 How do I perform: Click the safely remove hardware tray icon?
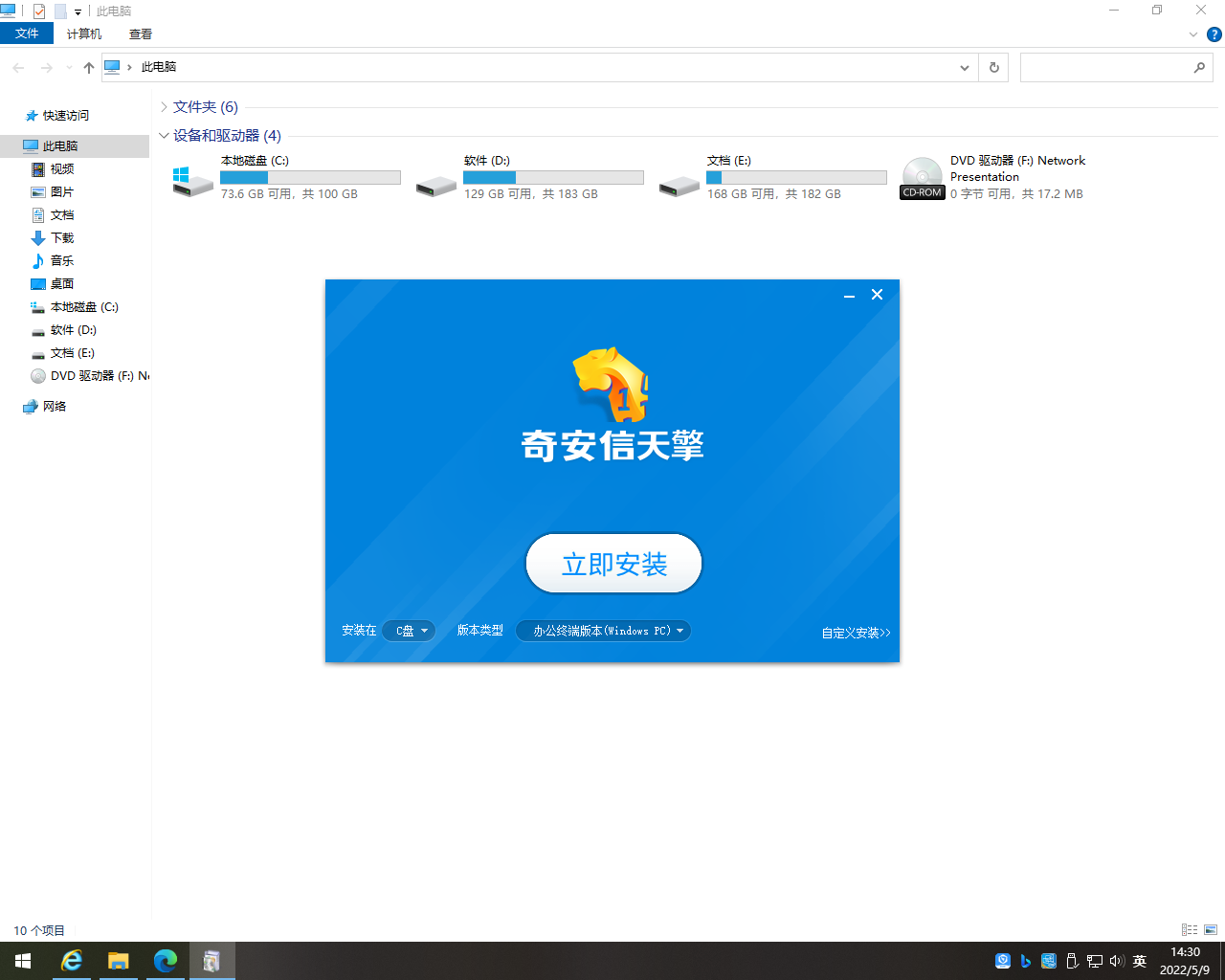(1072, 961)
